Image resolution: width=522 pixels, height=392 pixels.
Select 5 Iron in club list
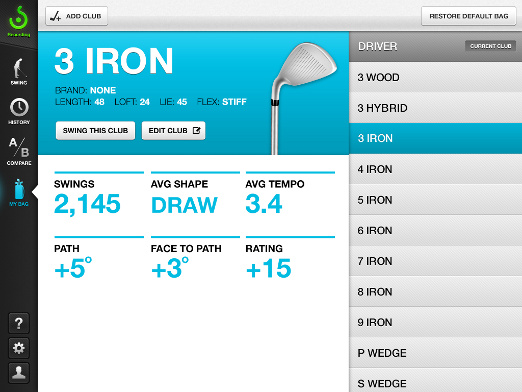click(435, 200)
